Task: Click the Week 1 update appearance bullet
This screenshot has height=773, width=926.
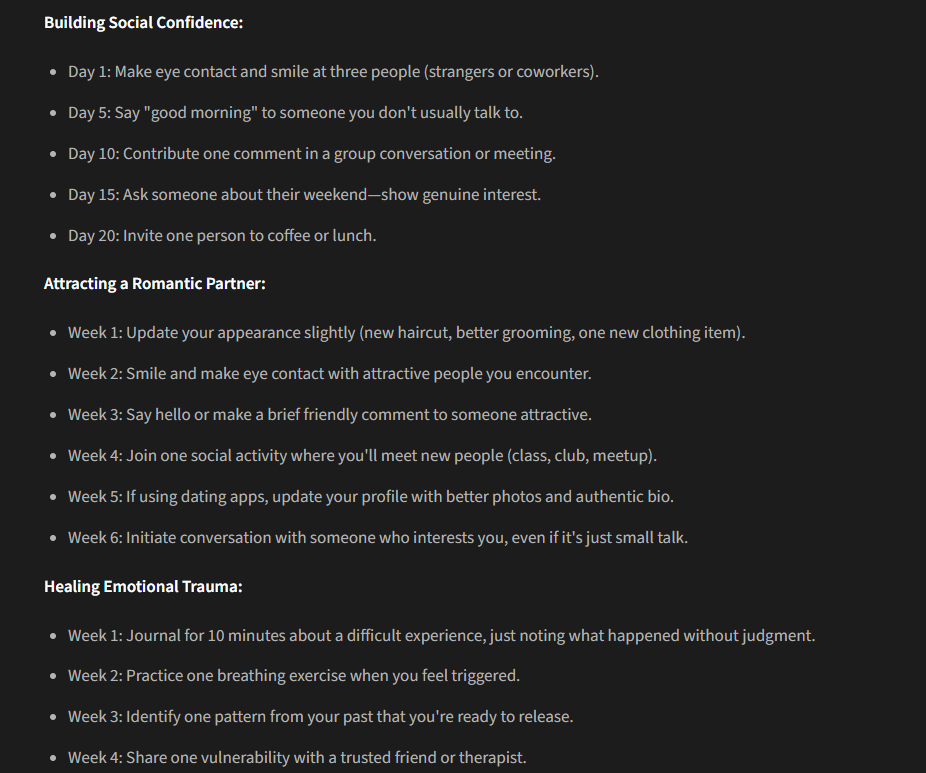Action: (x=406, y=333)
